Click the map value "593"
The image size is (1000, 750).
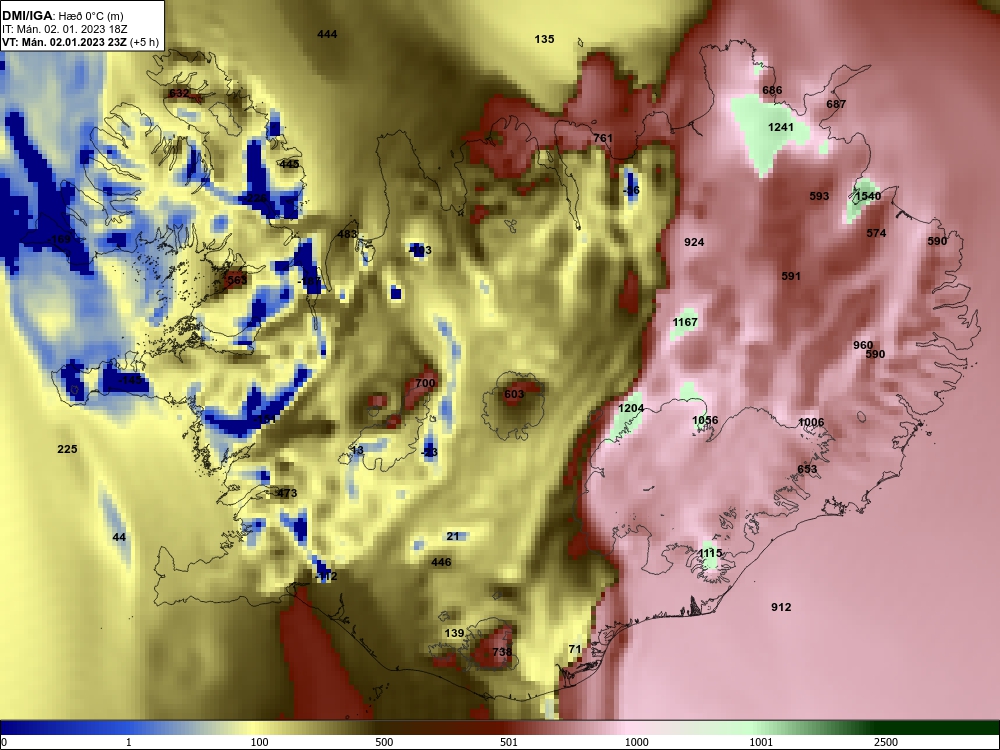[820, 196]
